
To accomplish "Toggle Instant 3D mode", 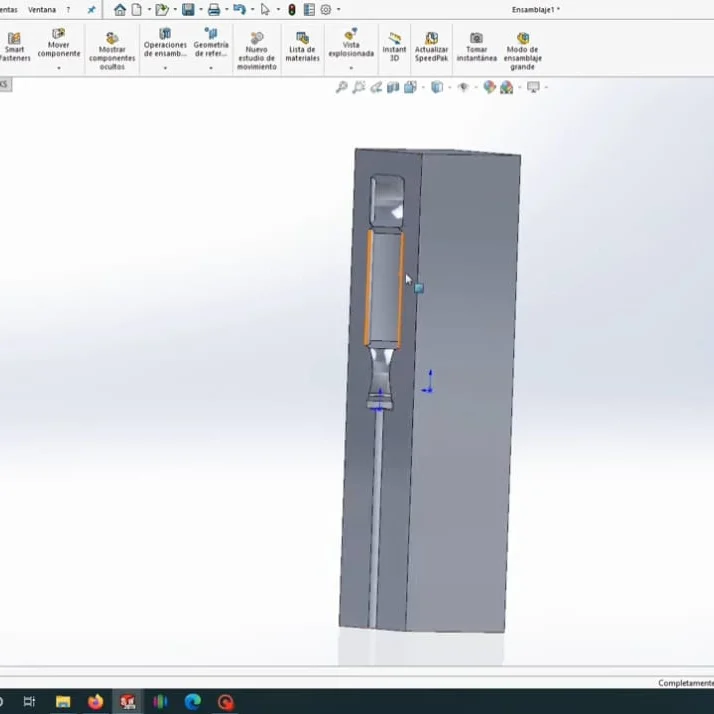I will pos(395,46).
